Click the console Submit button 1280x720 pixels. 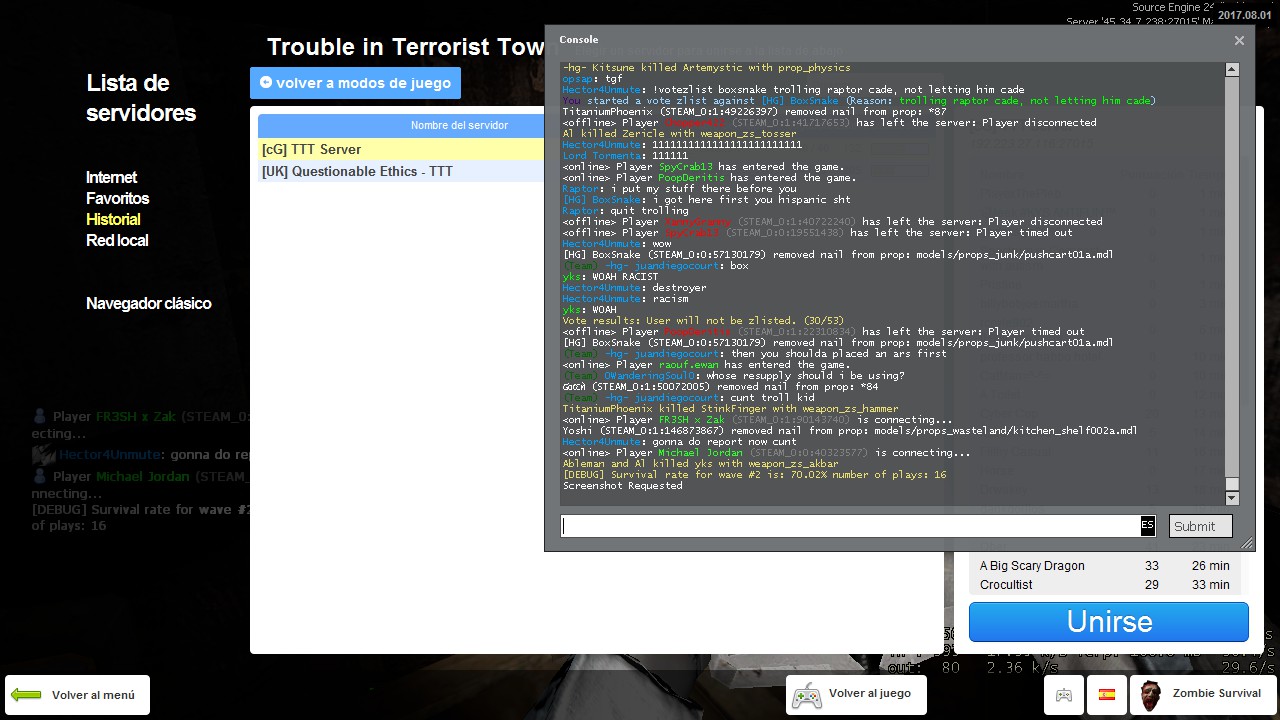point(1200,526)
